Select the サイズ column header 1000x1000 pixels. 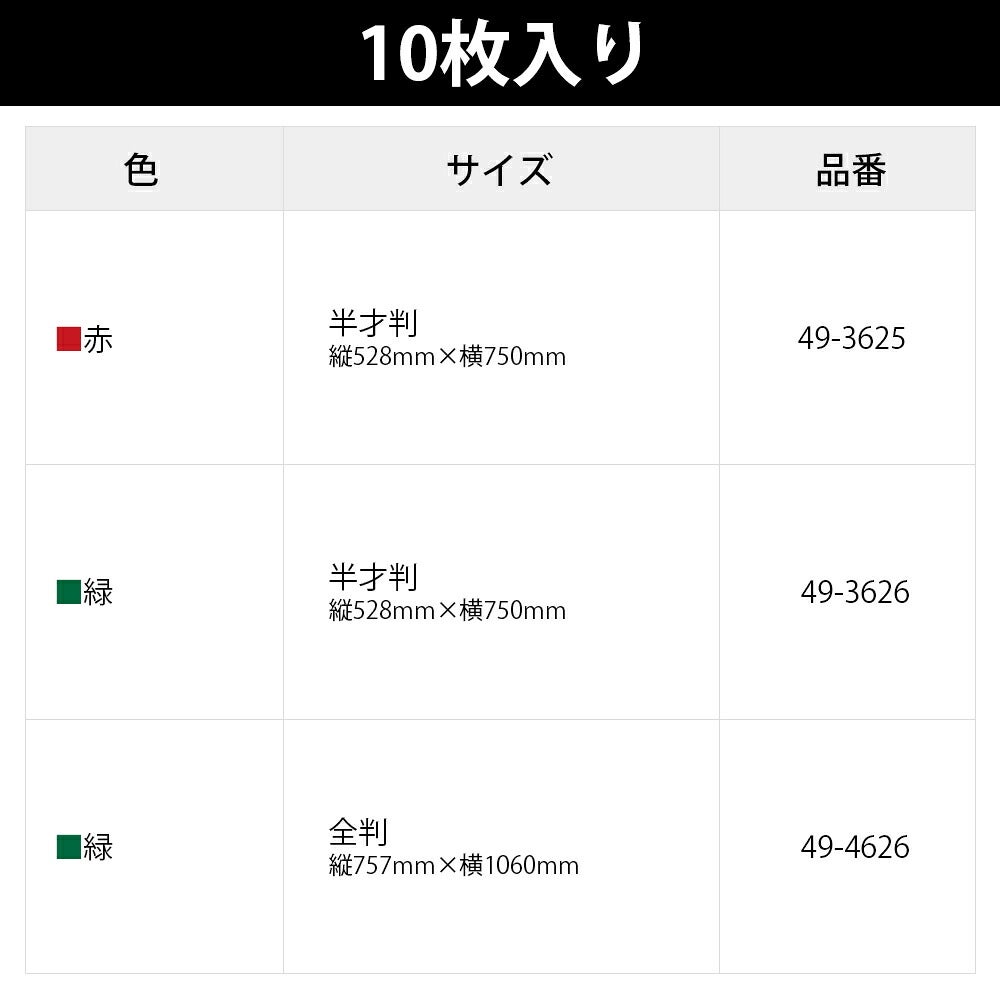(501, 169)
